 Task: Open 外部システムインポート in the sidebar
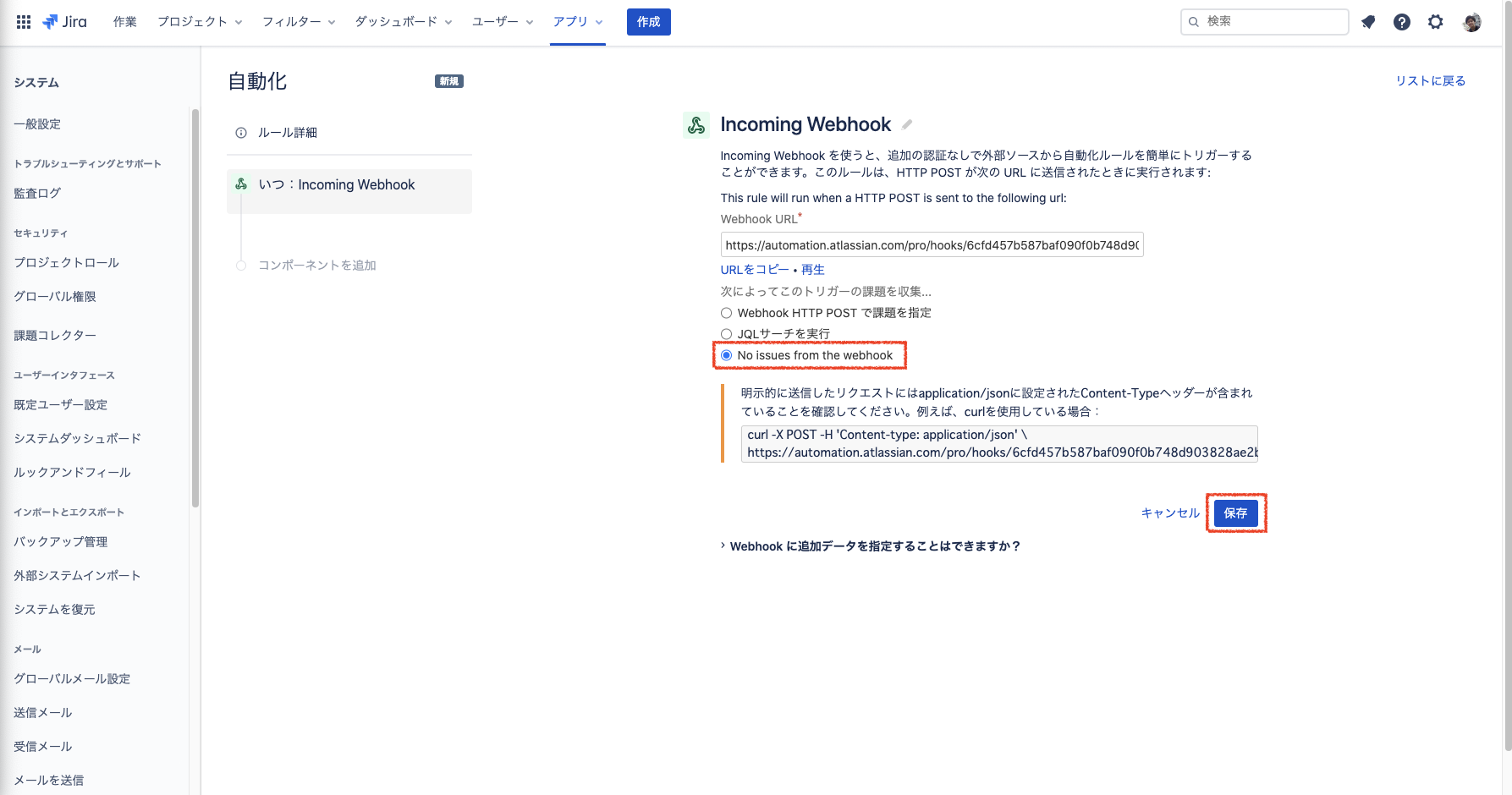pos(77,576)
